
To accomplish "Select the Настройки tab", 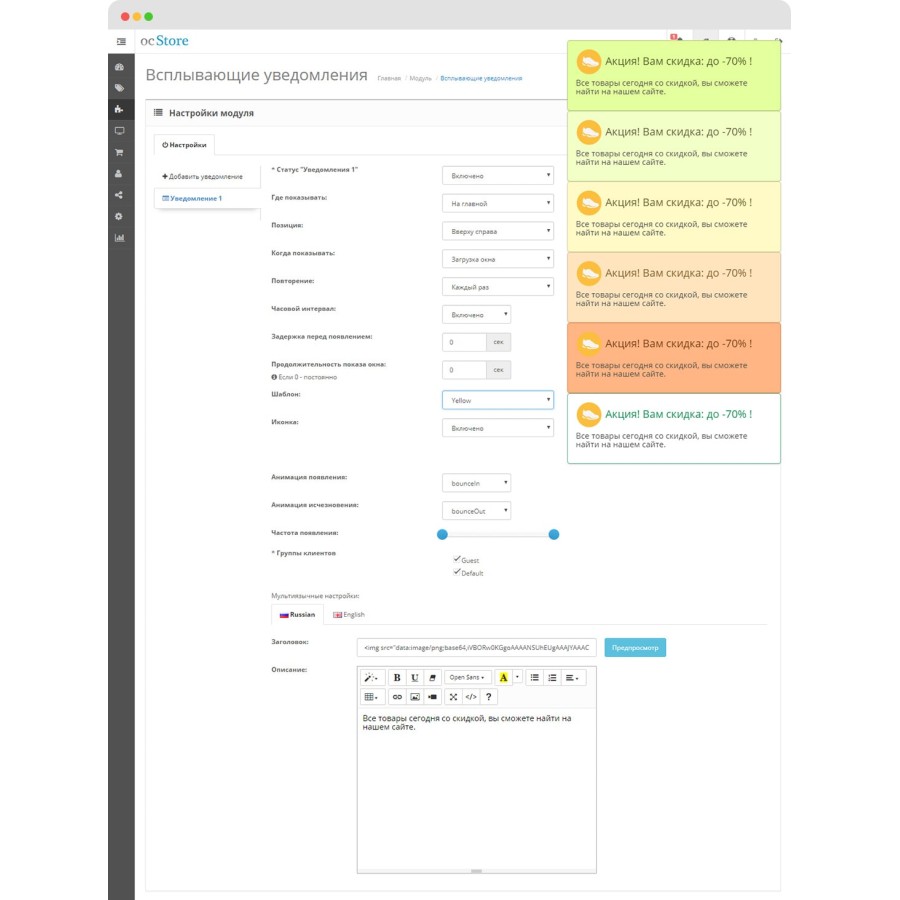I will coord(184,145).
